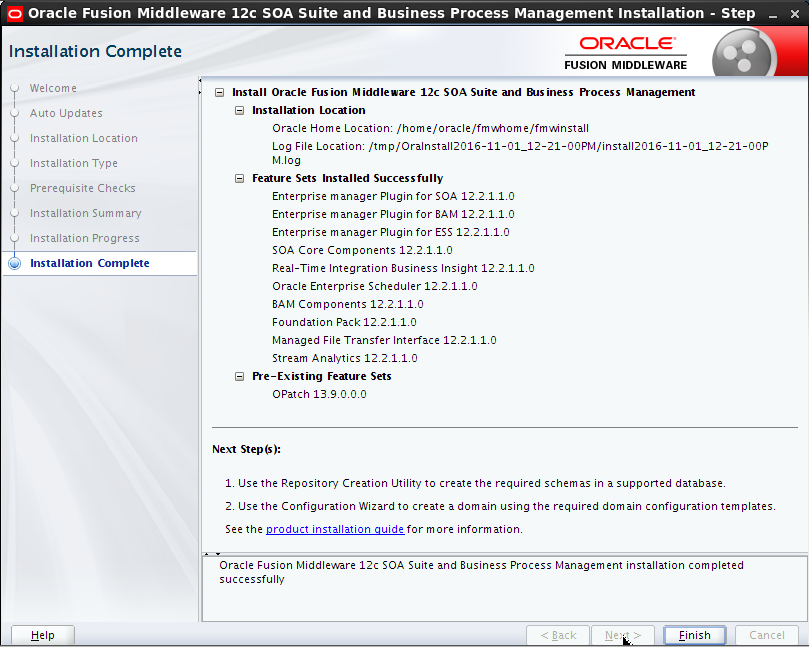The image size is (809, 647).
Task: Open the product installation guide link
Action: (335, 529)
